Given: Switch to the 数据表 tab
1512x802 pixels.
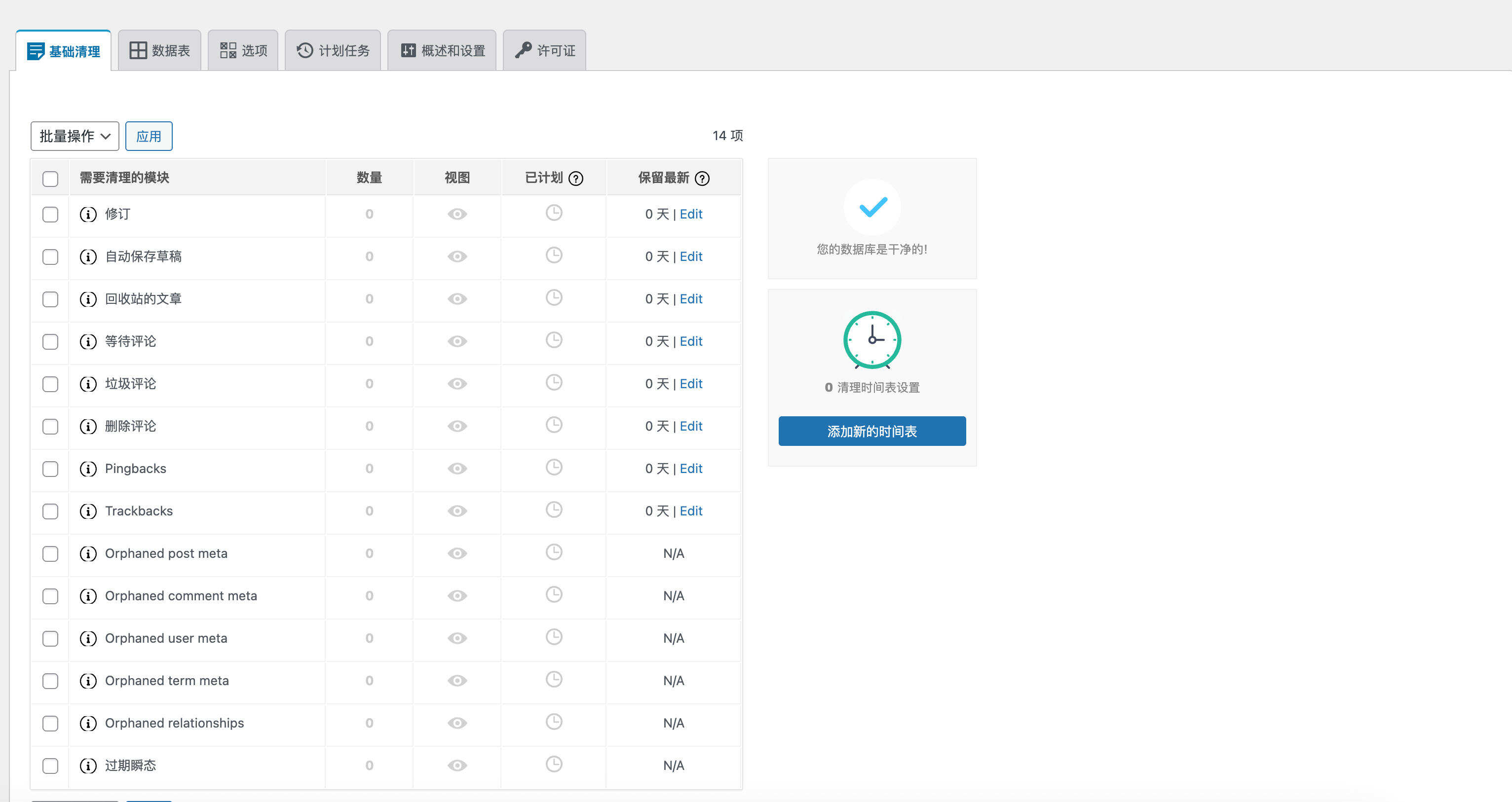Looking at the screenshot, I should pyautogui.click(x=159, y=50).
